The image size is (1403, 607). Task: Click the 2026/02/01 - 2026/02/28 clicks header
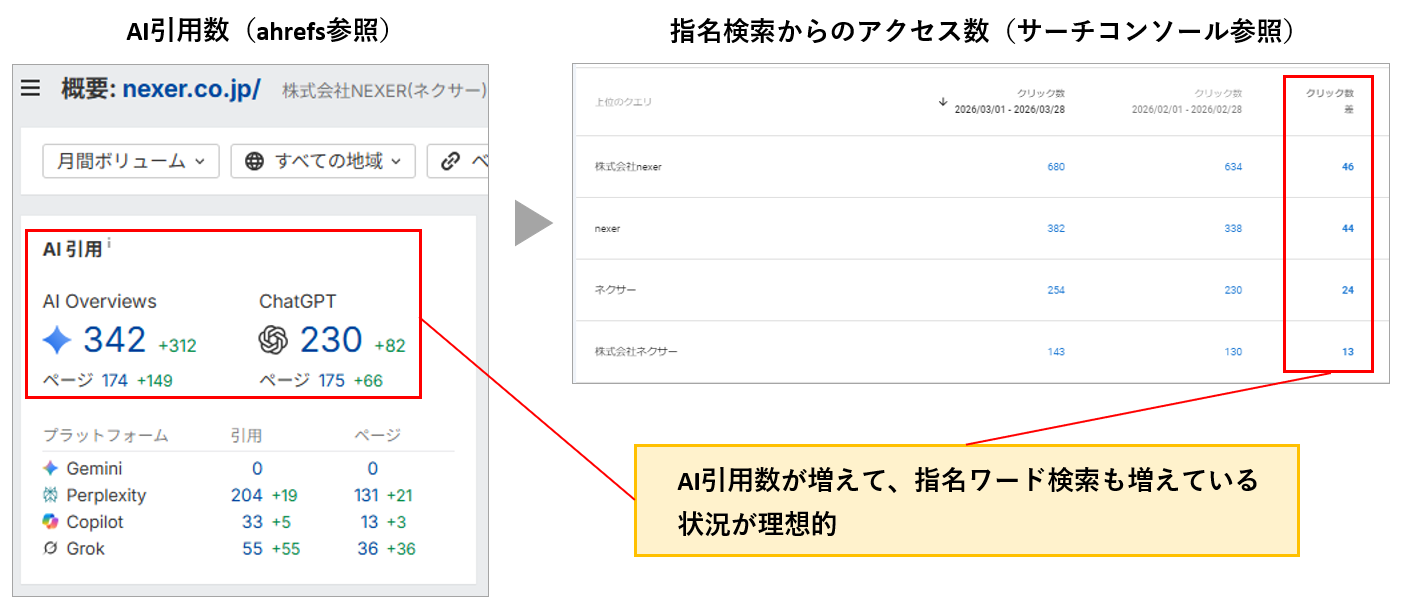click(1187, 101)
